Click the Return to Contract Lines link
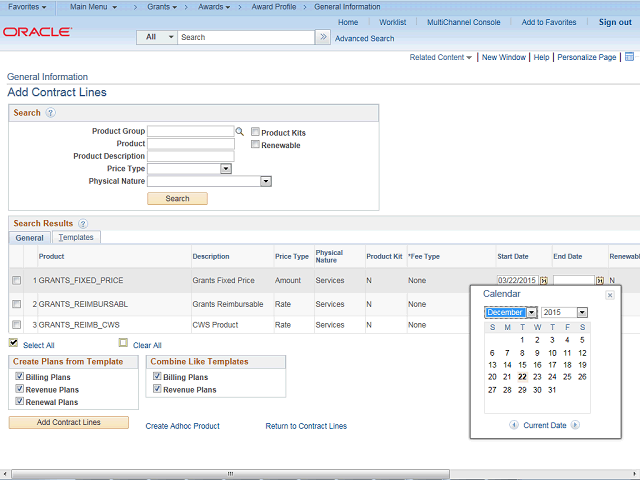 (x=306, y=426)
